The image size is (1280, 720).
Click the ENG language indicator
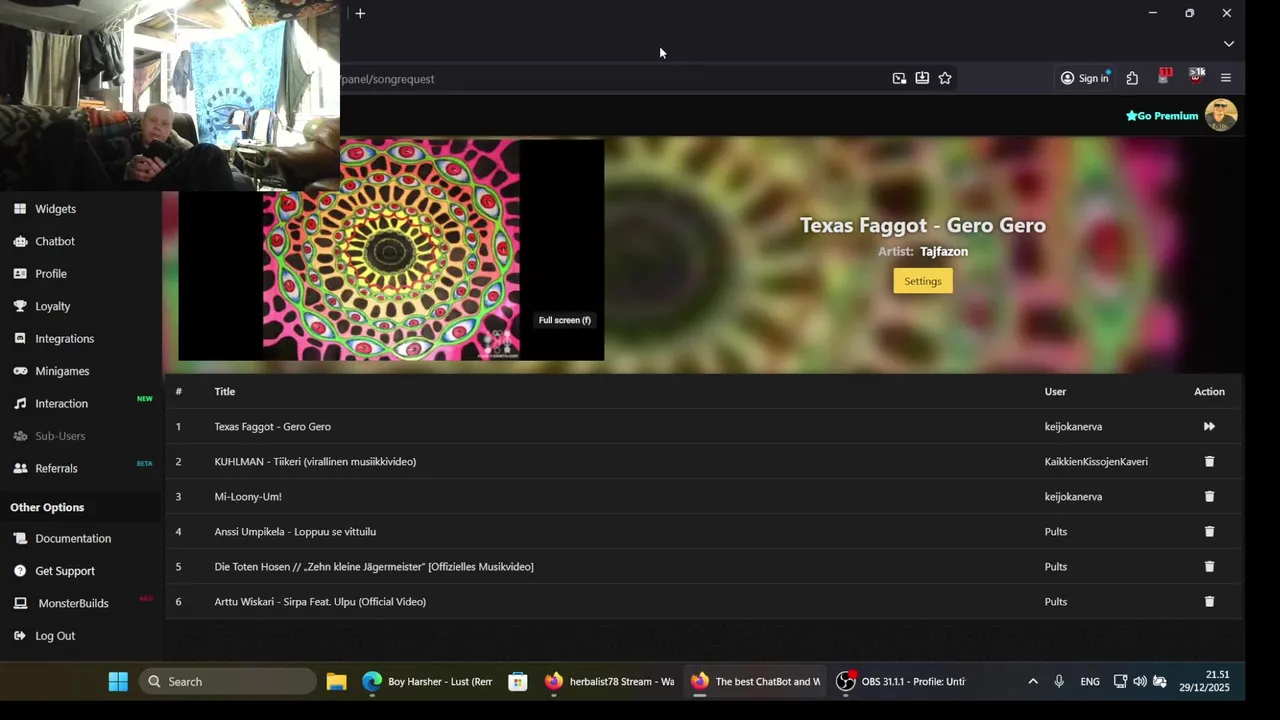[x=1090, y=682]
